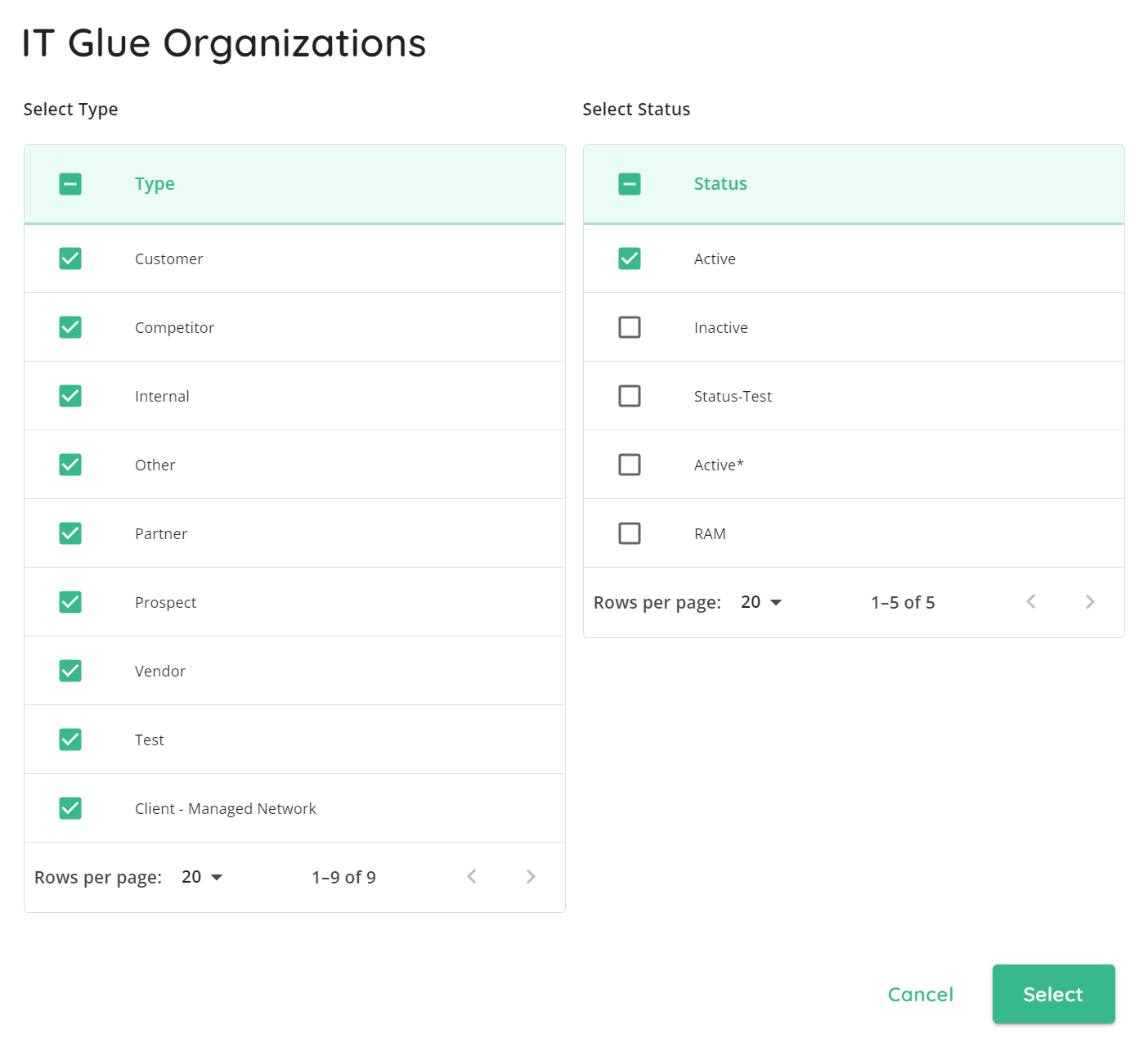
Task: Click the Prospect row label
Action: click(x=165, y=602)
